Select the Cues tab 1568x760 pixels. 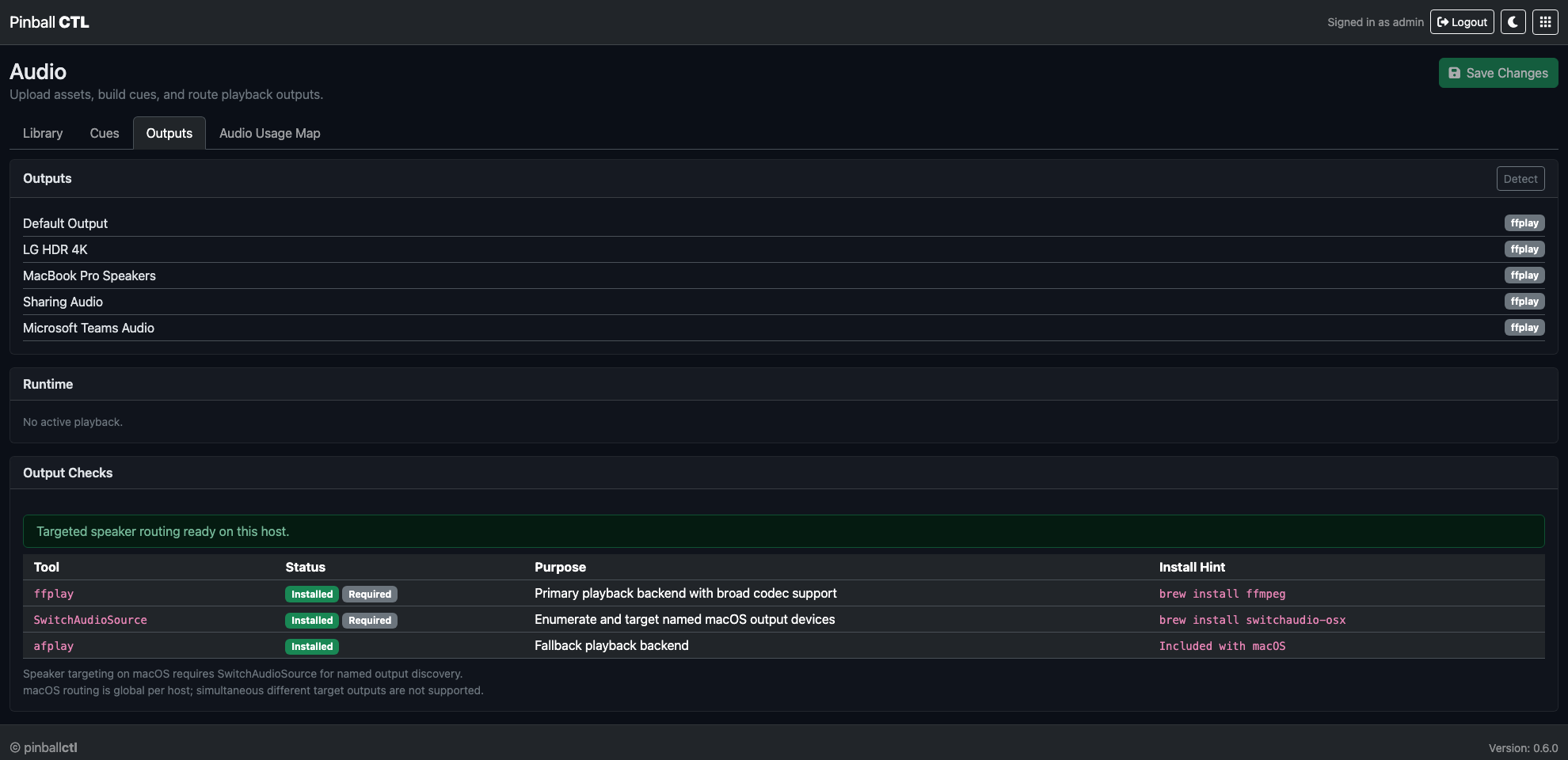pyautogui.click(x=104, y=133)
